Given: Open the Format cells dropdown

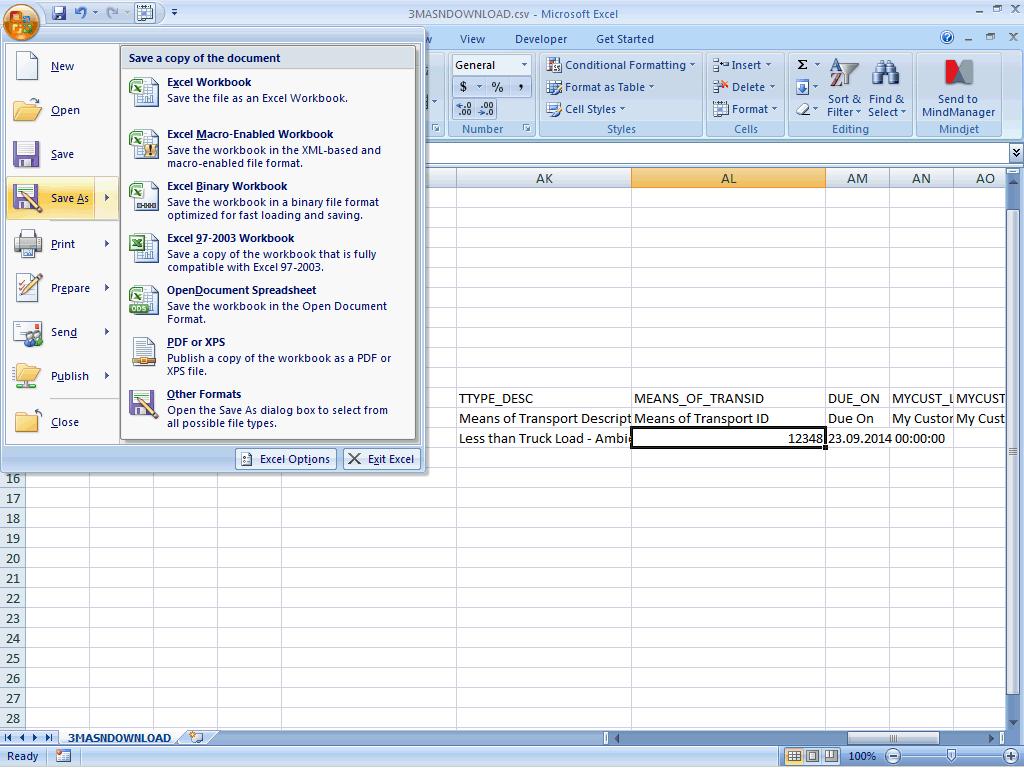Looking at the screenshot, I should point(744,109).
